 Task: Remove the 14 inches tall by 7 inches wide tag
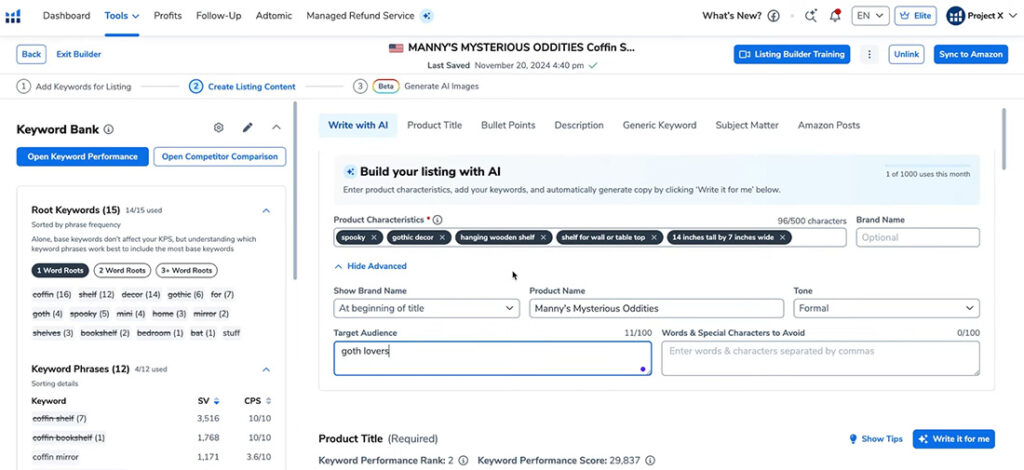click(x=782, y=238)
